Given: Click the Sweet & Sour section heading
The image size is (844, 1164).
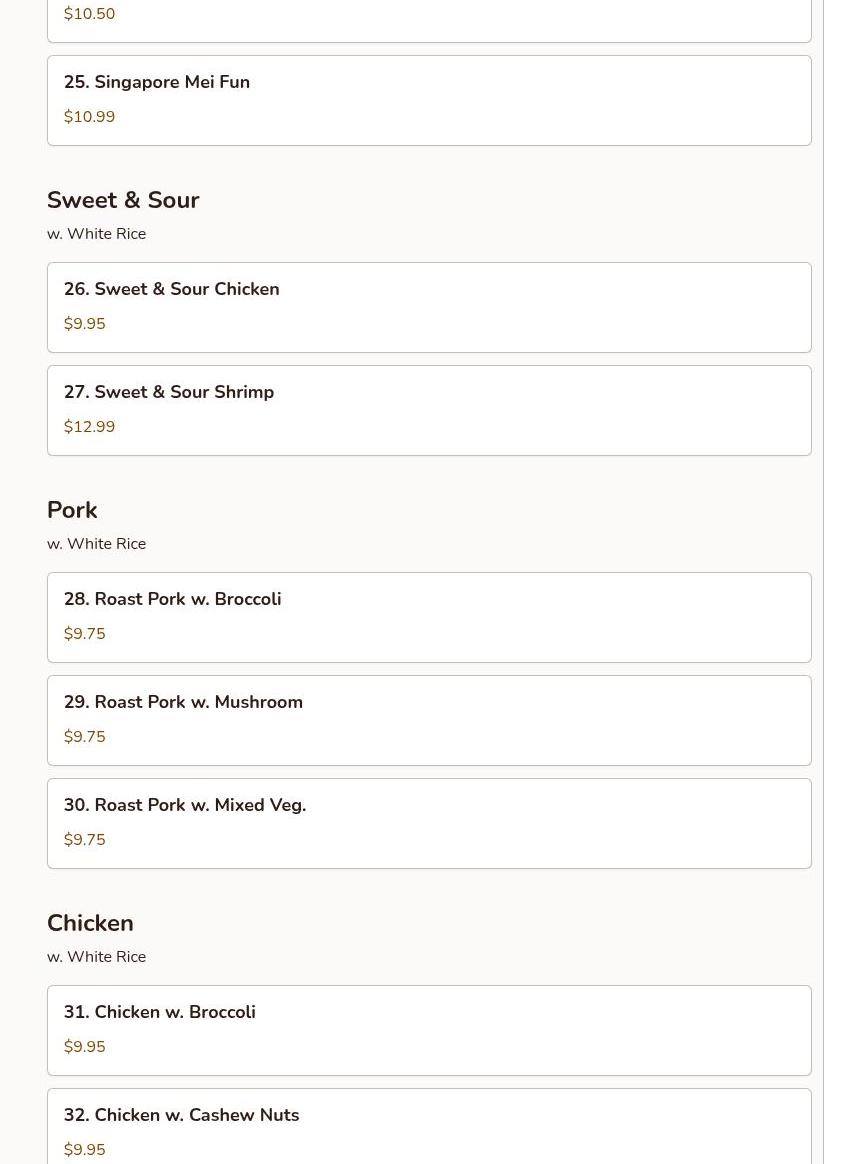Looking at the screenshot, I should 123,200.
